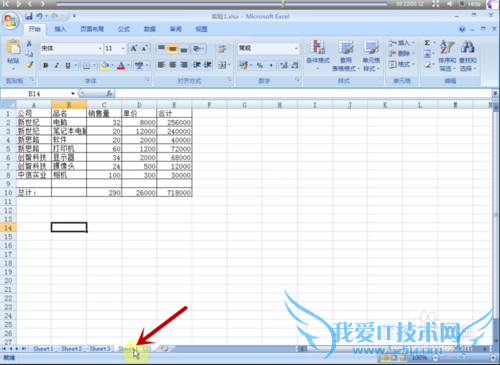This screenshot has height=365, width=500.
Task: Increase font size with the large A
Action: 134,48
